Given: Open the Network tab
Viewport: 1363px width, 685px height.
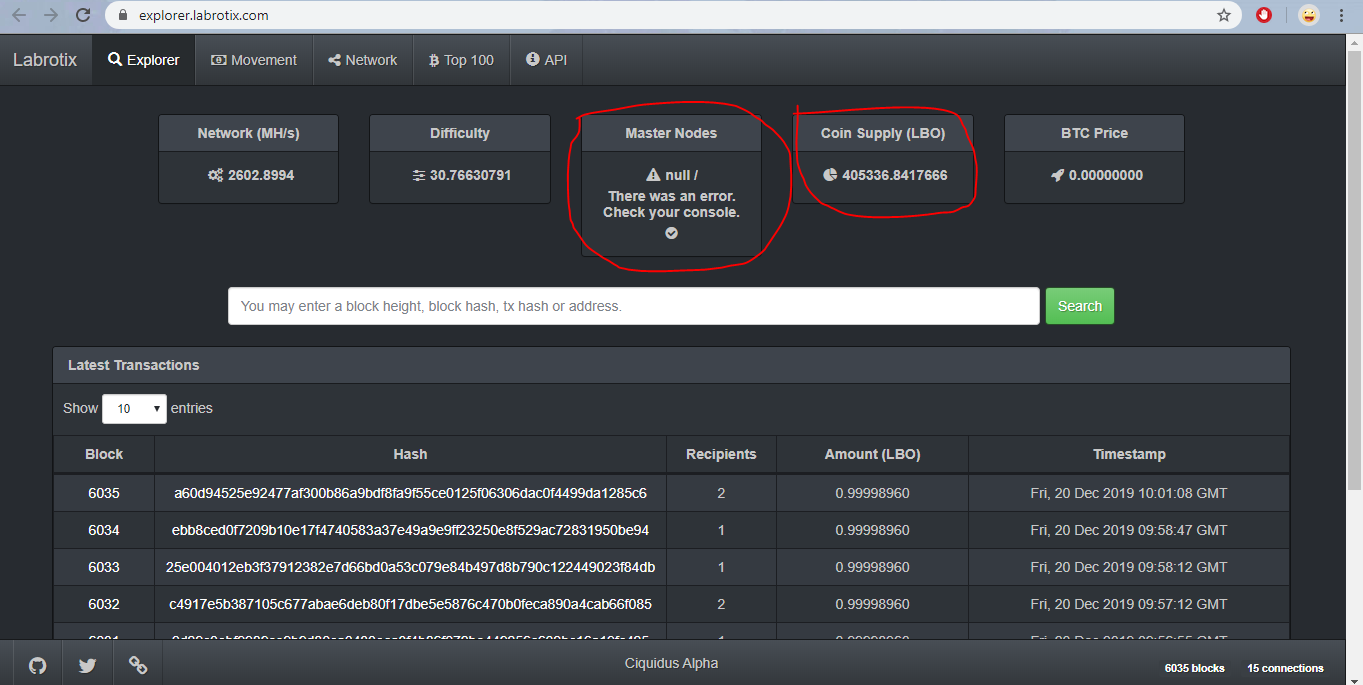Looking at the screenshot, I should tap(363, 60).
